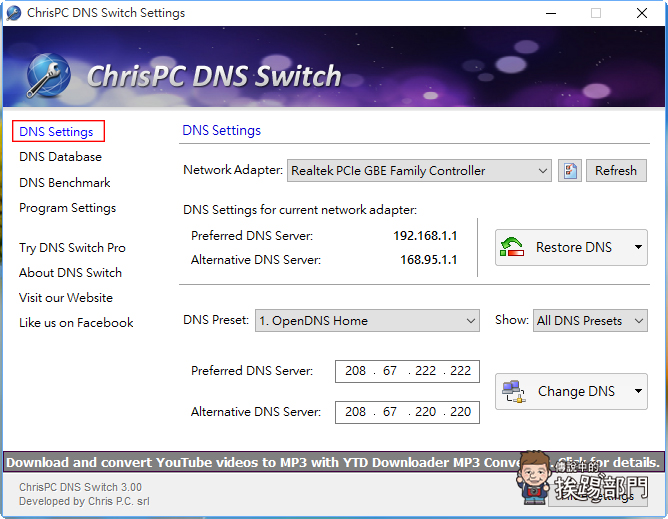Go to DNS Benchmark
The width and height of the screenshot is (668, 519).
pyautogui.click(x=65, y=182)
